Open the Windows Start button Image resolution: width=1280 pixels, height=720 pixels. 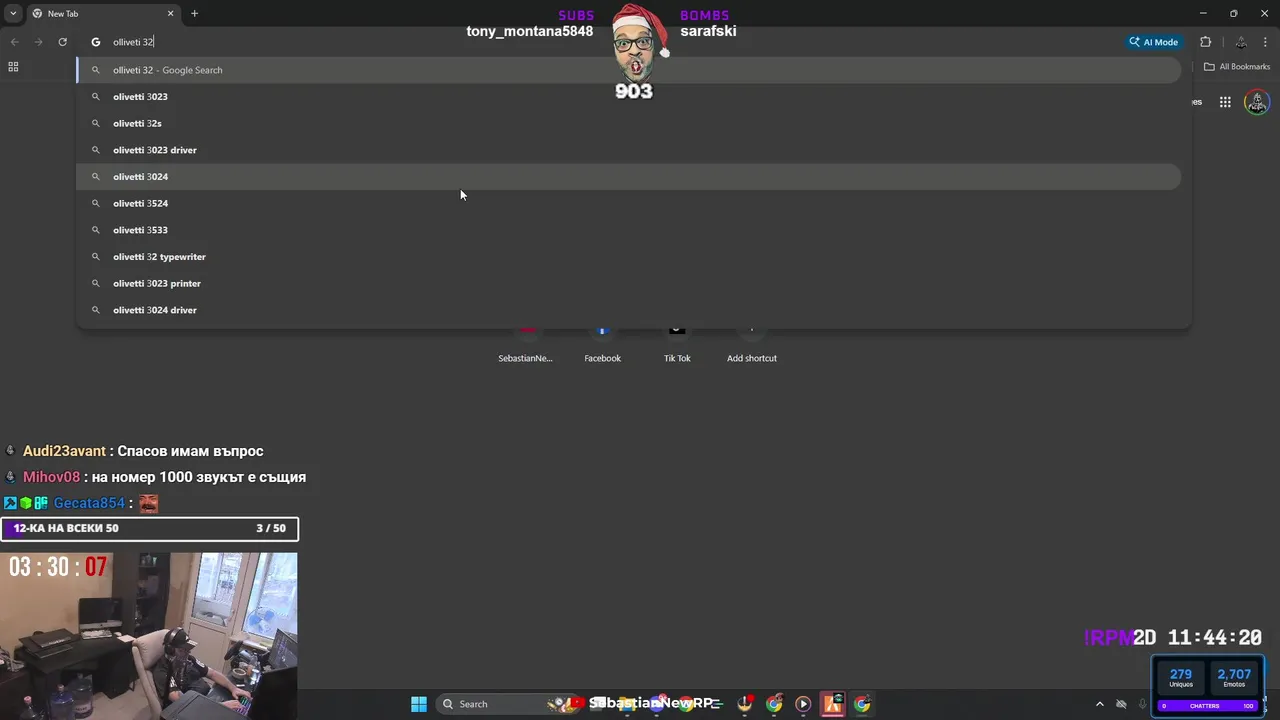coord(419,704)
